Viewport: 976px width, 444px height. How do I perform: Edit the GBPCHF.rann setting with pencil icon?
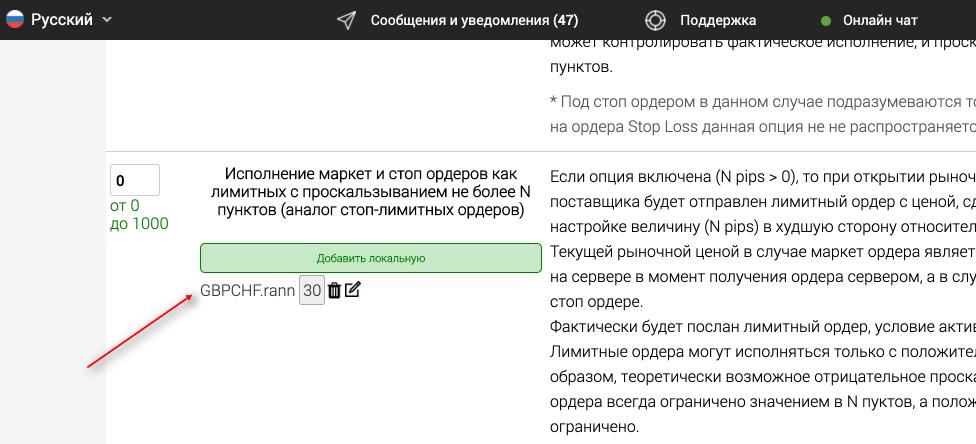click(352, 290)
